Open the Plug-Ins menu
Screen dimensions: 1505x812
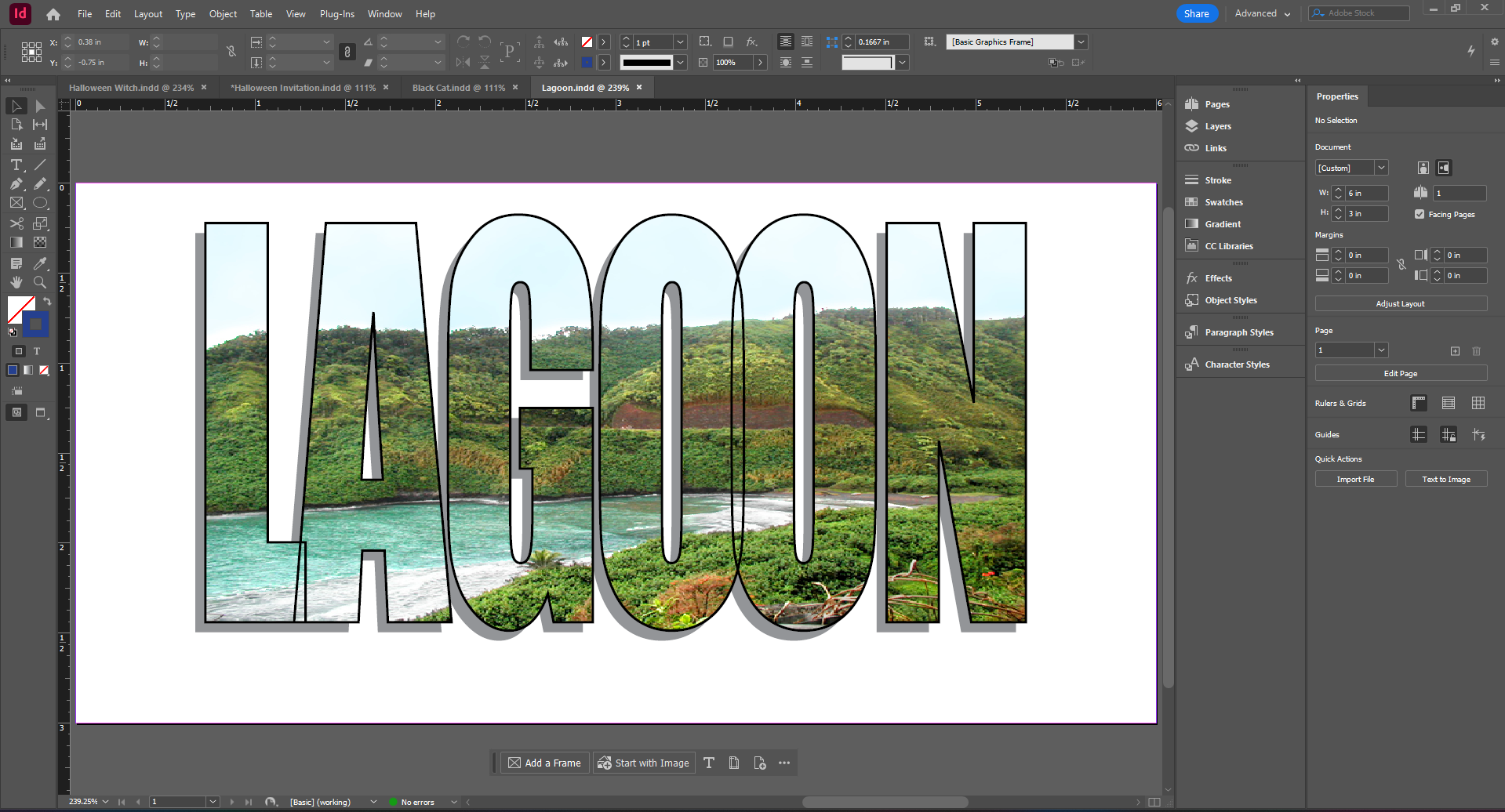[337, 14]
